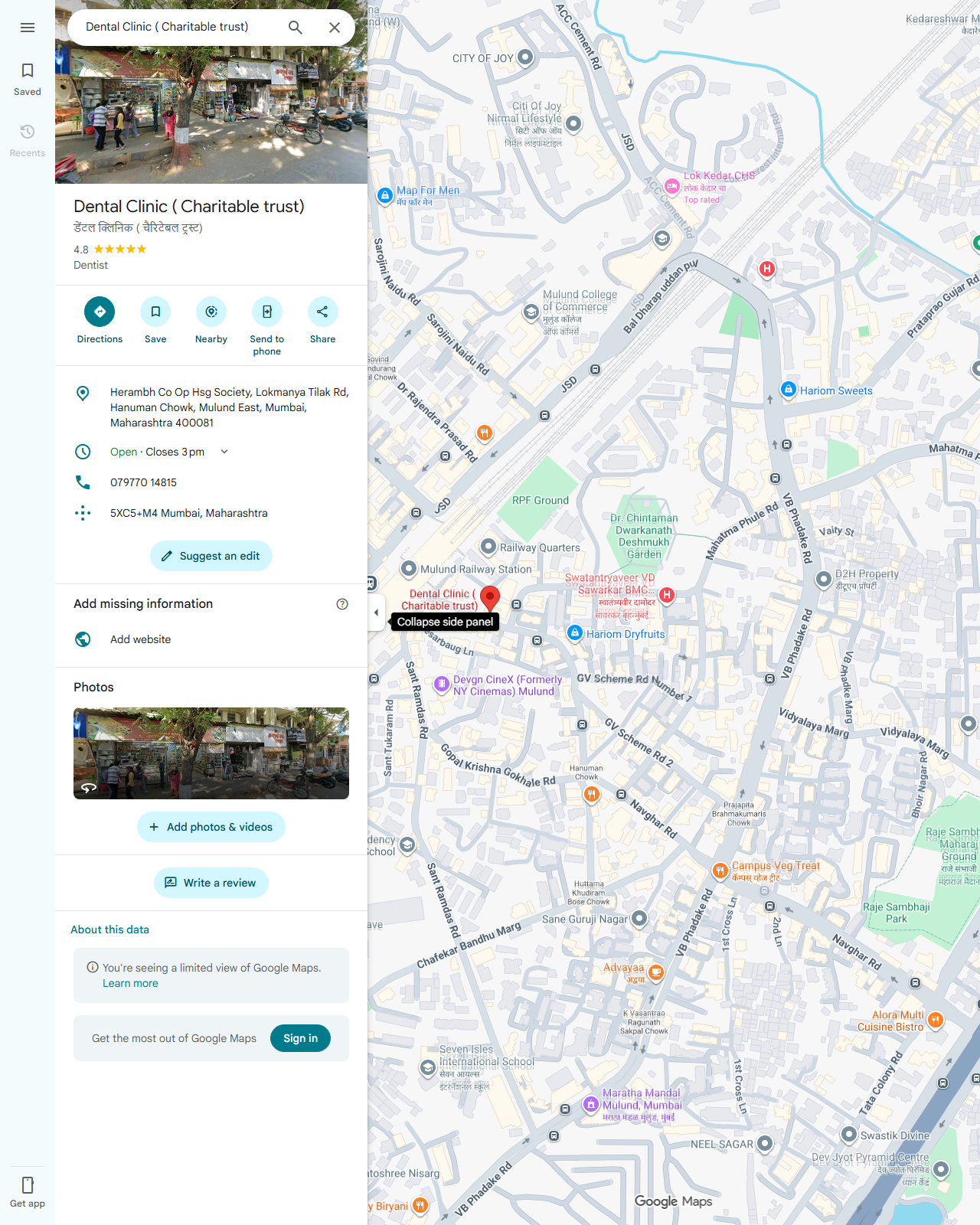980x1225 pixels.
Task: Collapse the side panel arrow
Action: pyautogui.click(x=376, y=612)
